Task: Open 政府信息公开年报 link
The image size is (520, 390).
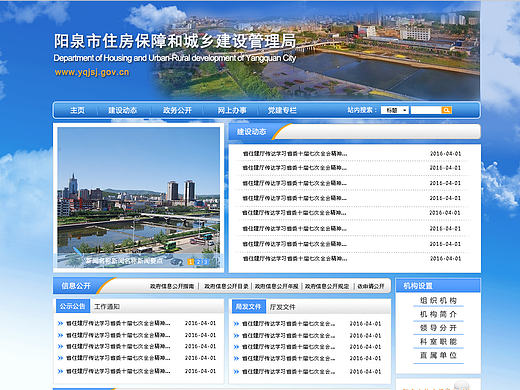Action: click(x=276, y=286)
